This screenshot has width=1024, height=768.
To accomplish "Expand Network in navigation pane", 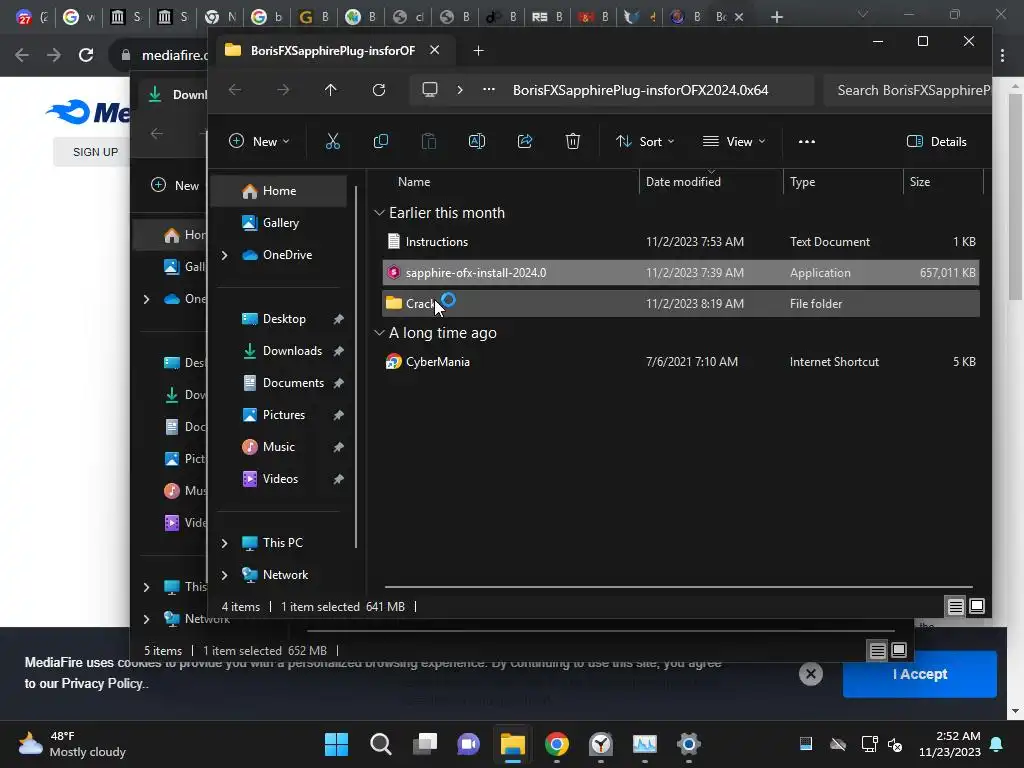I will click(224, 575).
